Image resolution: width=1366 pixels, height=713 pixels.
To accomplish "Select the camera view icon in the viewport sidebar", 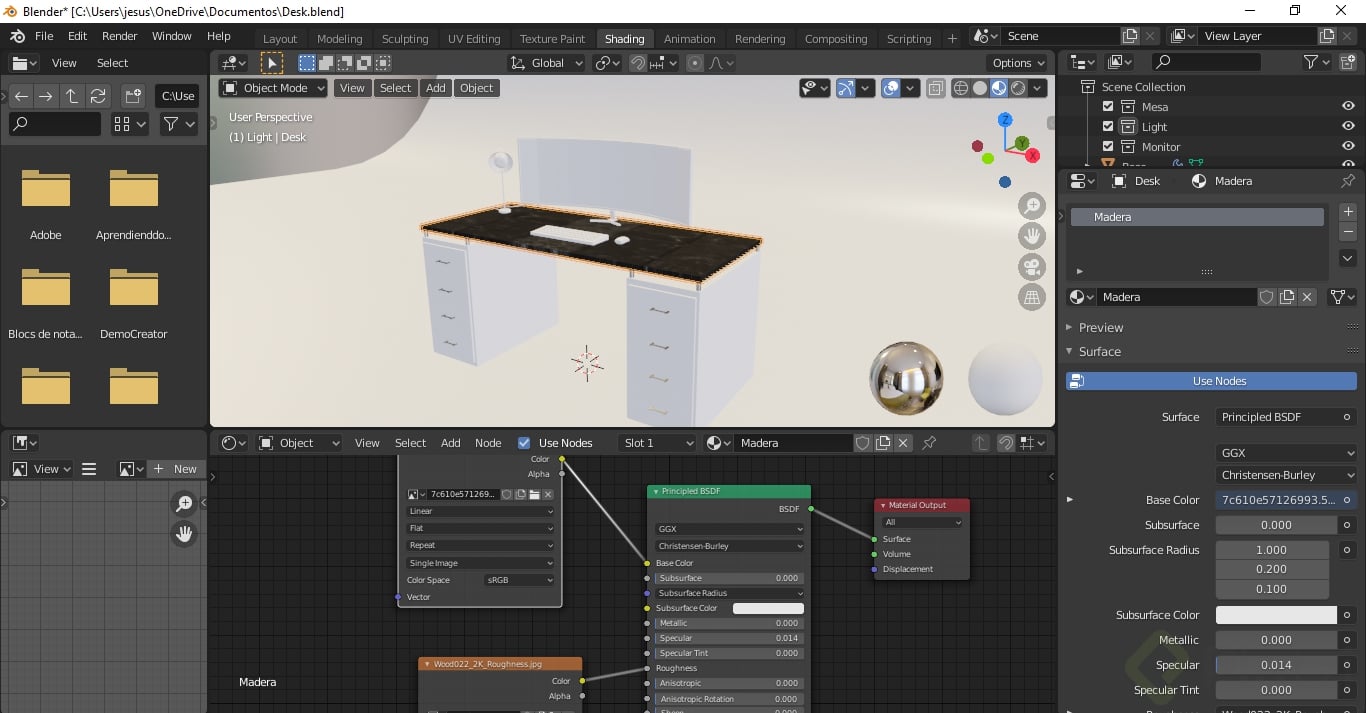I will tap(1031, 265).
